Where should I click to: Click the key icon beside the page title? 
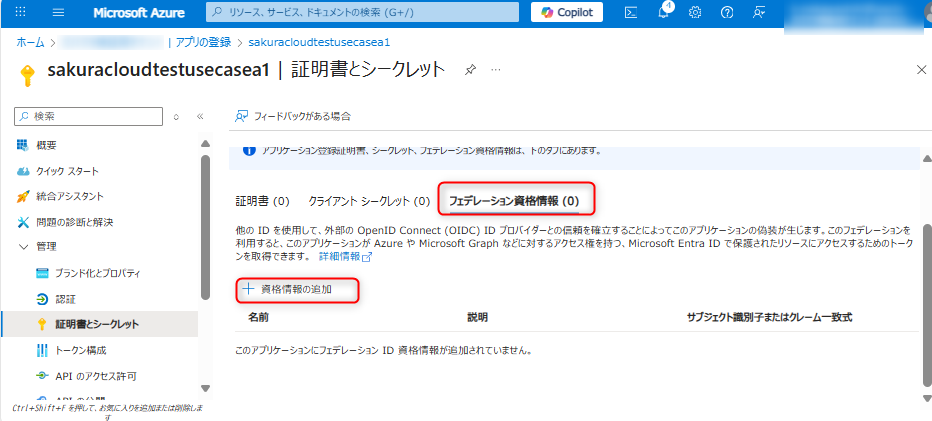click(27, 74)
